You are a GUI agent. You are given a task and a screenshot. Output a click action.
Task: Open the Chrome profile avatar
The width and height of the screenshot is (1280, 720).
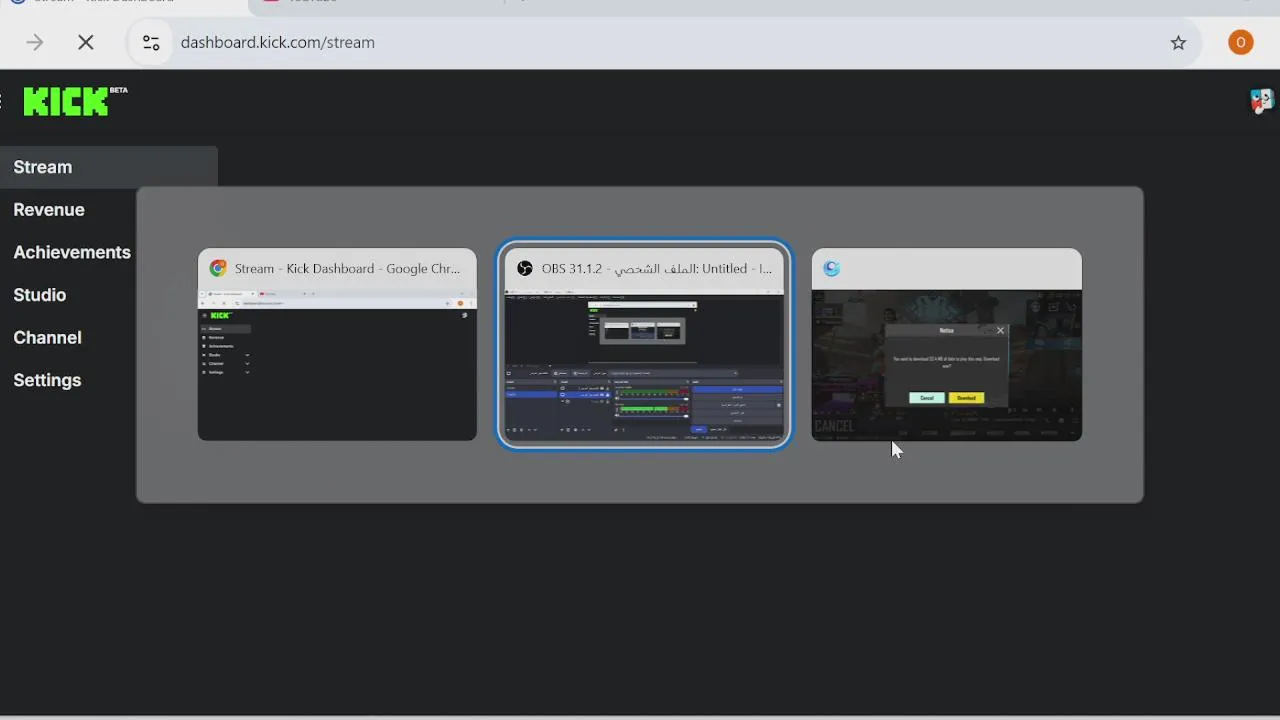[x=1240, y=42]
